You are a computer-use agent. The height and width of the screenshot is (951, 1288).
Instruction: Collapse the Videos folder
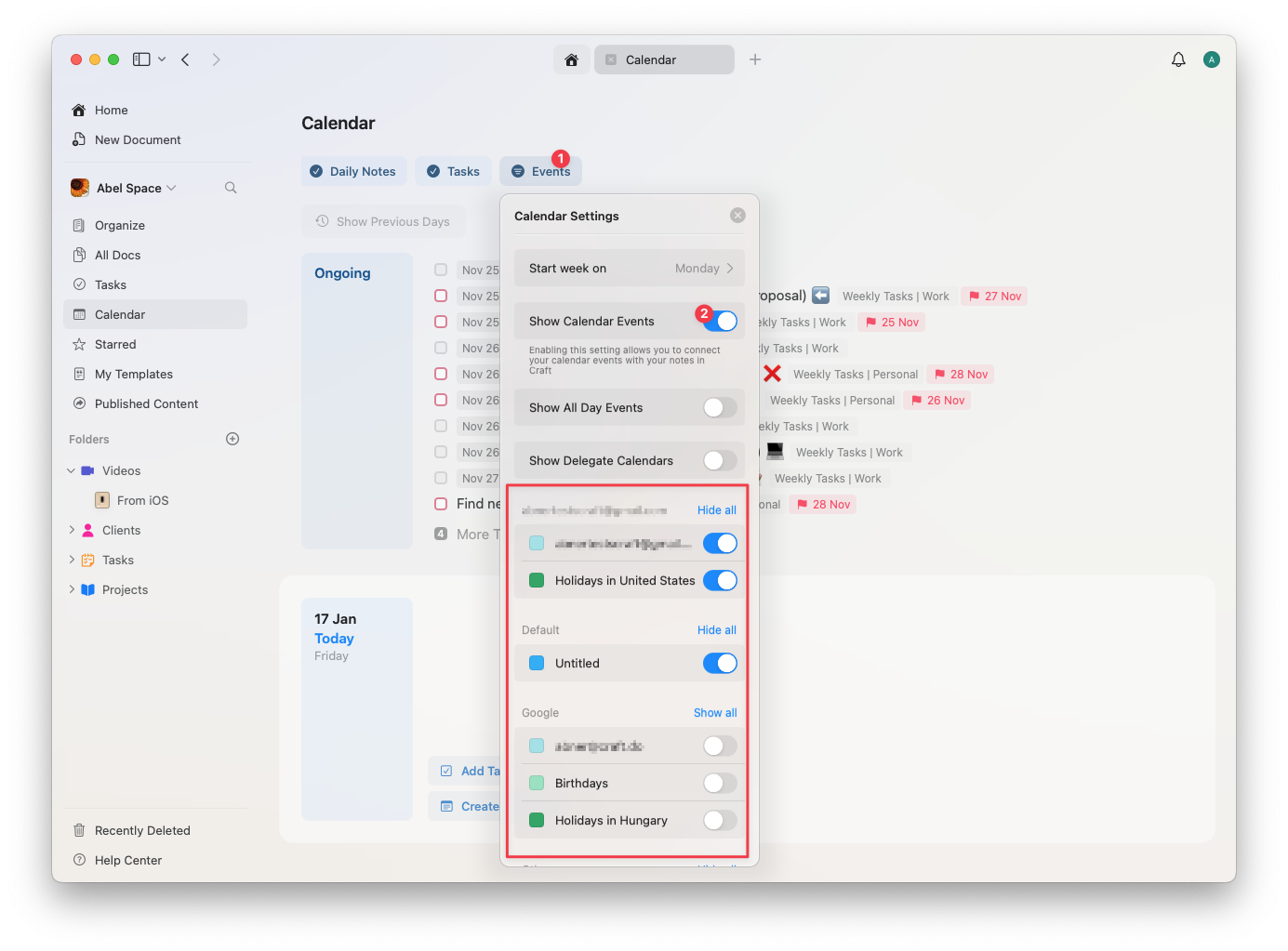(x=71, y=470)
